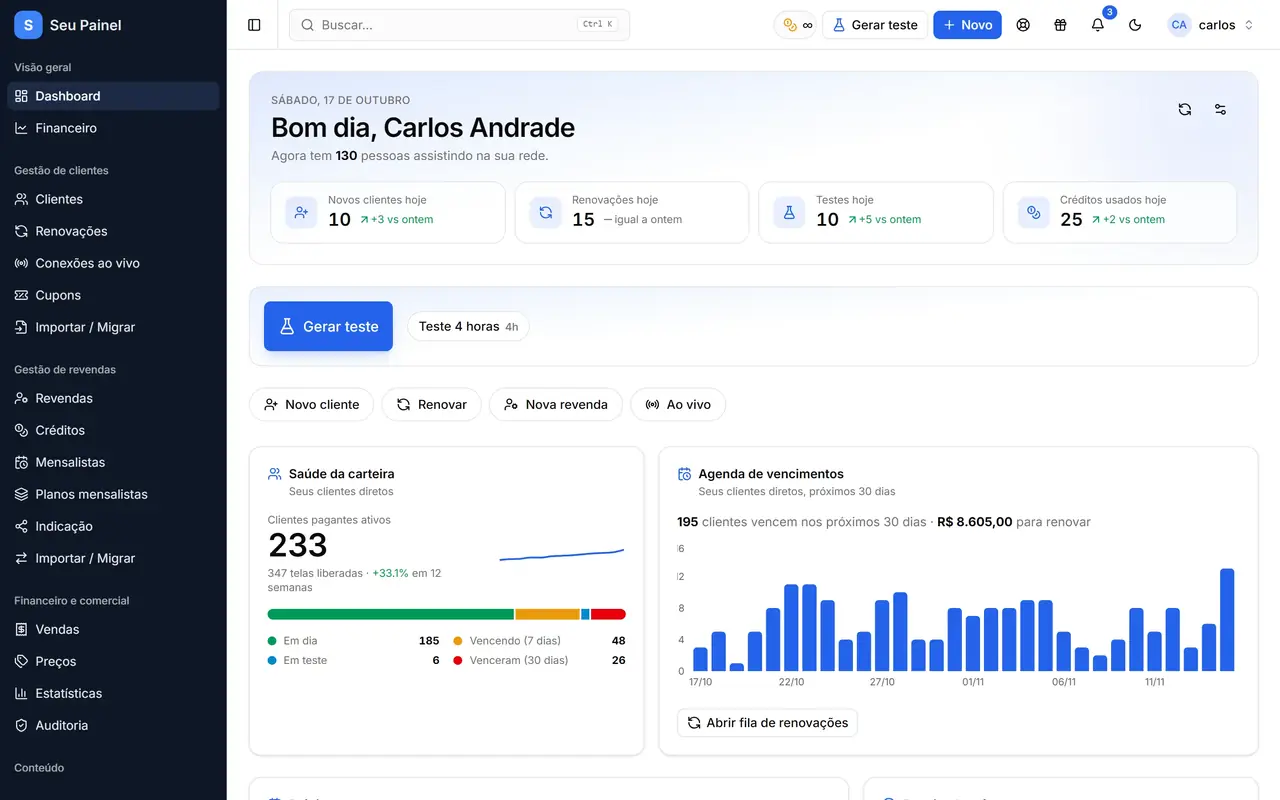Click the Ao vivo quick action button
Screen dimensions: 1280x800
point(678,404)
